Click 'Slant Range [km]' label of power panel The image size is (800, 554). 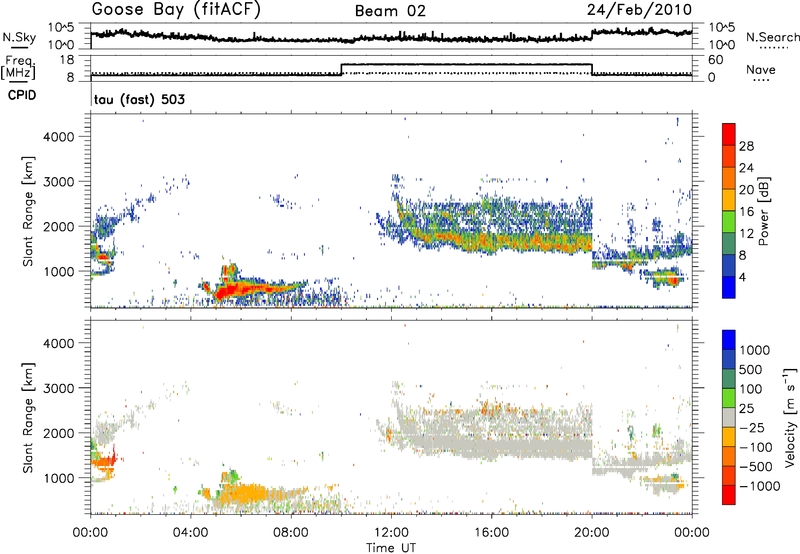coord(28,211)
